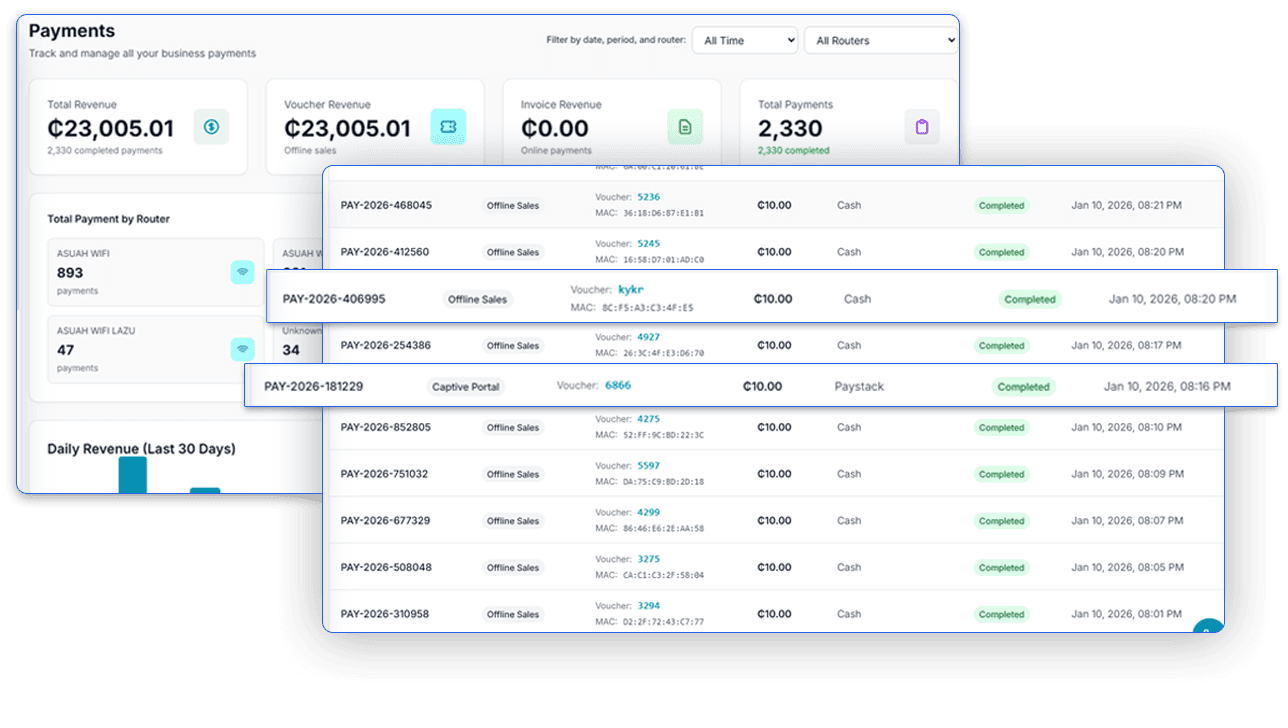Open the Total Payments clipboard icon
Viewport: 1288px width, 728px height.
922,127
